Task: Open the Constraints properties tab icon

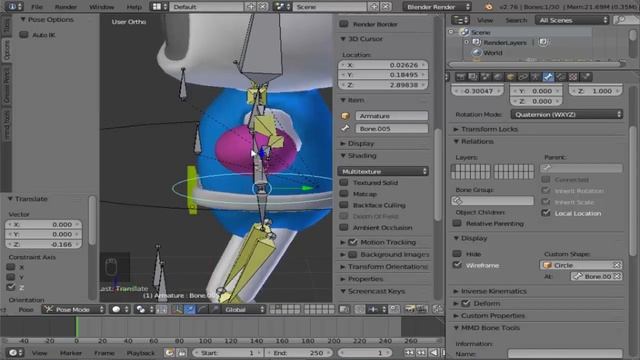Action: (x=523, y=77)
